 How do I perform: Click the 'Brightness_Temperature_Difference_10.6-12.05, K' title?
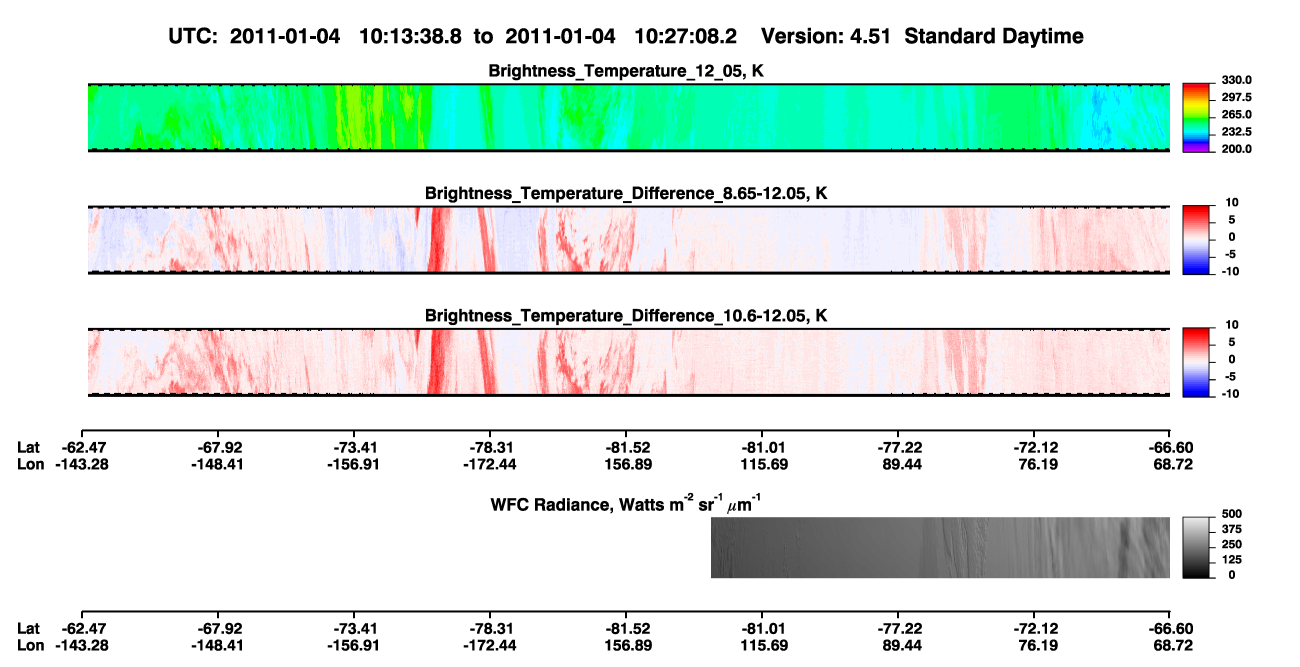coord(627,315)
